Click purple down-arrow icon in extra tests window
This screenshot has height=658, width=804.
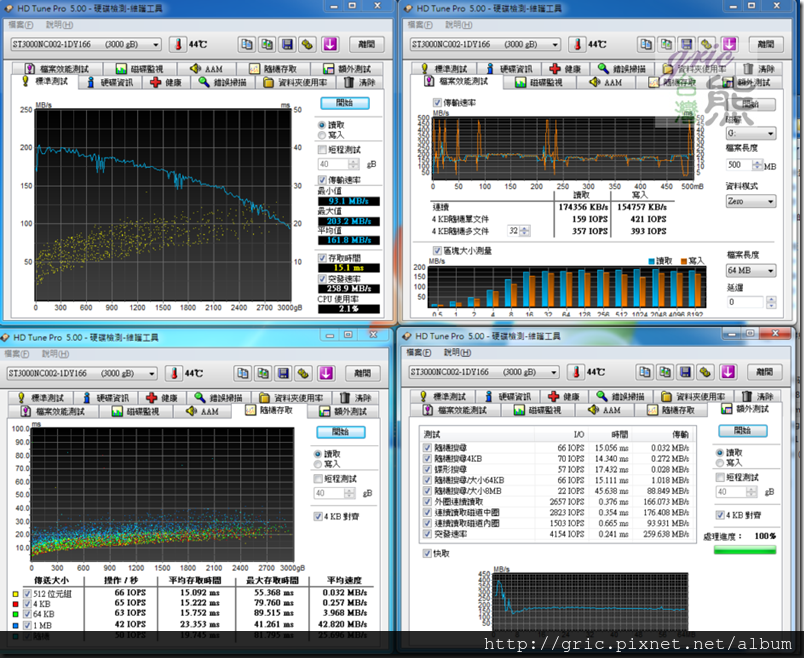[728, 372]
